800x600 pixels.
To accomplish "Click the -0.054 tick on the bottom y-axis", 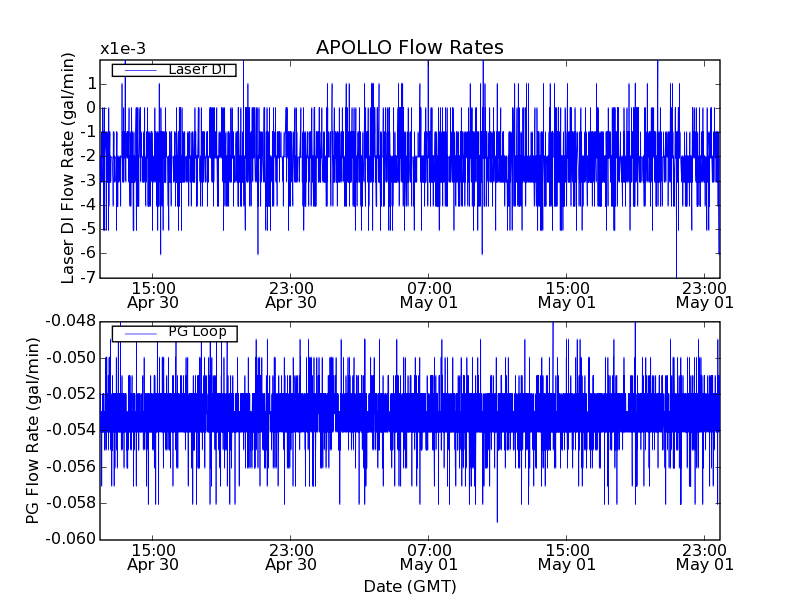I will coord(69,430).
